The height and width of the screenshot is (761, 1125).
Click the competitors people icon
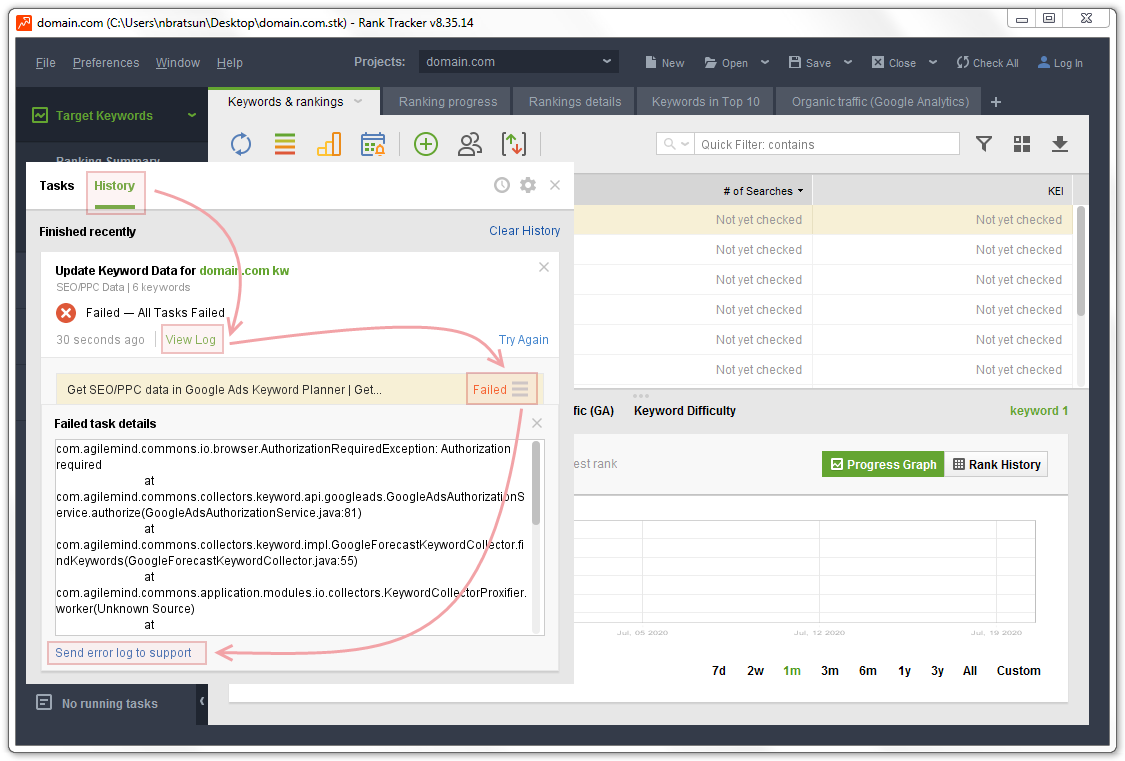coord(470,144)
